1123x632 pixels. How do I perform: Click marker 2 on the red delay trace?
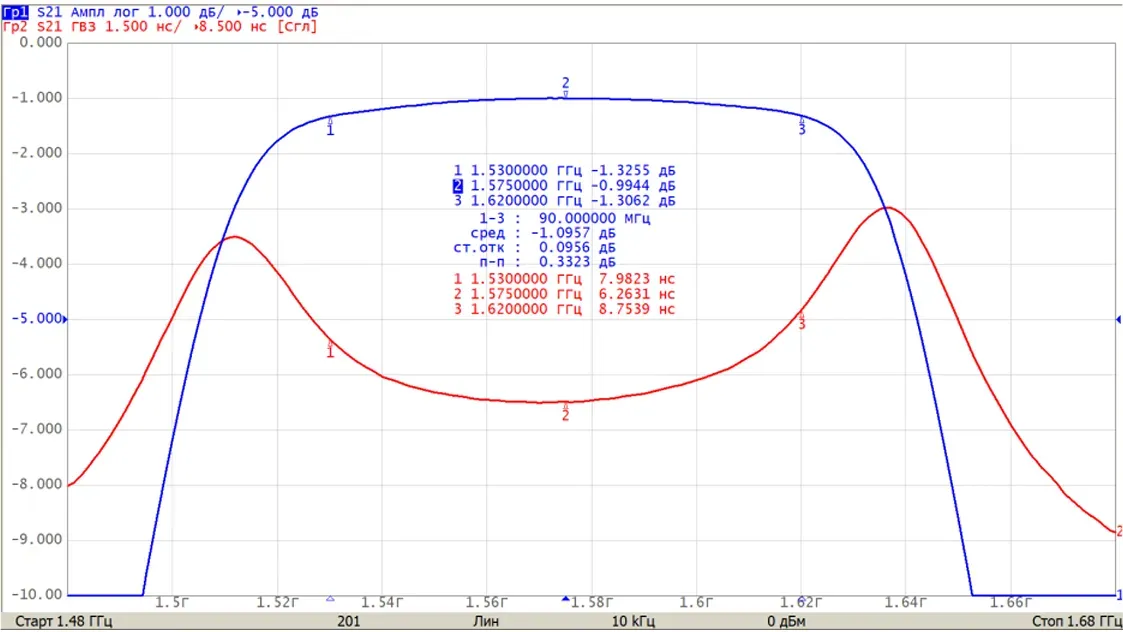tap(566, 412)
